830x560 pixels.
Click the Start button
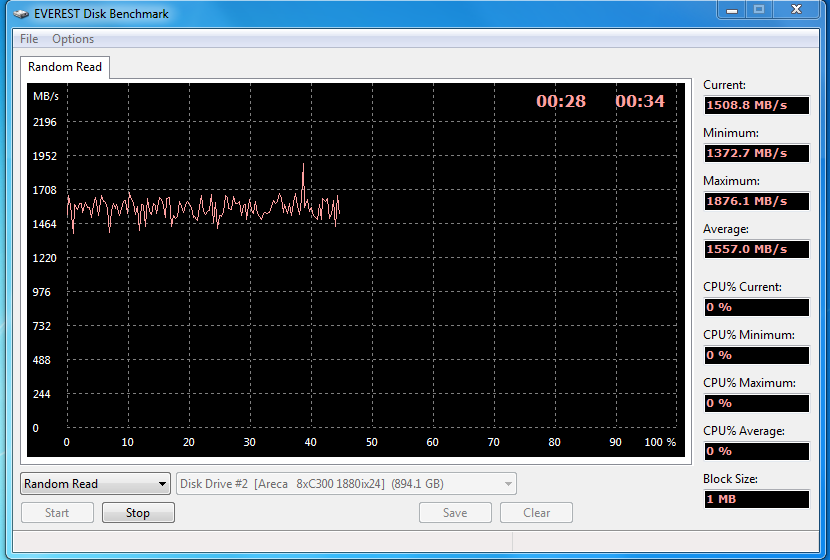(x=57, y=513)
